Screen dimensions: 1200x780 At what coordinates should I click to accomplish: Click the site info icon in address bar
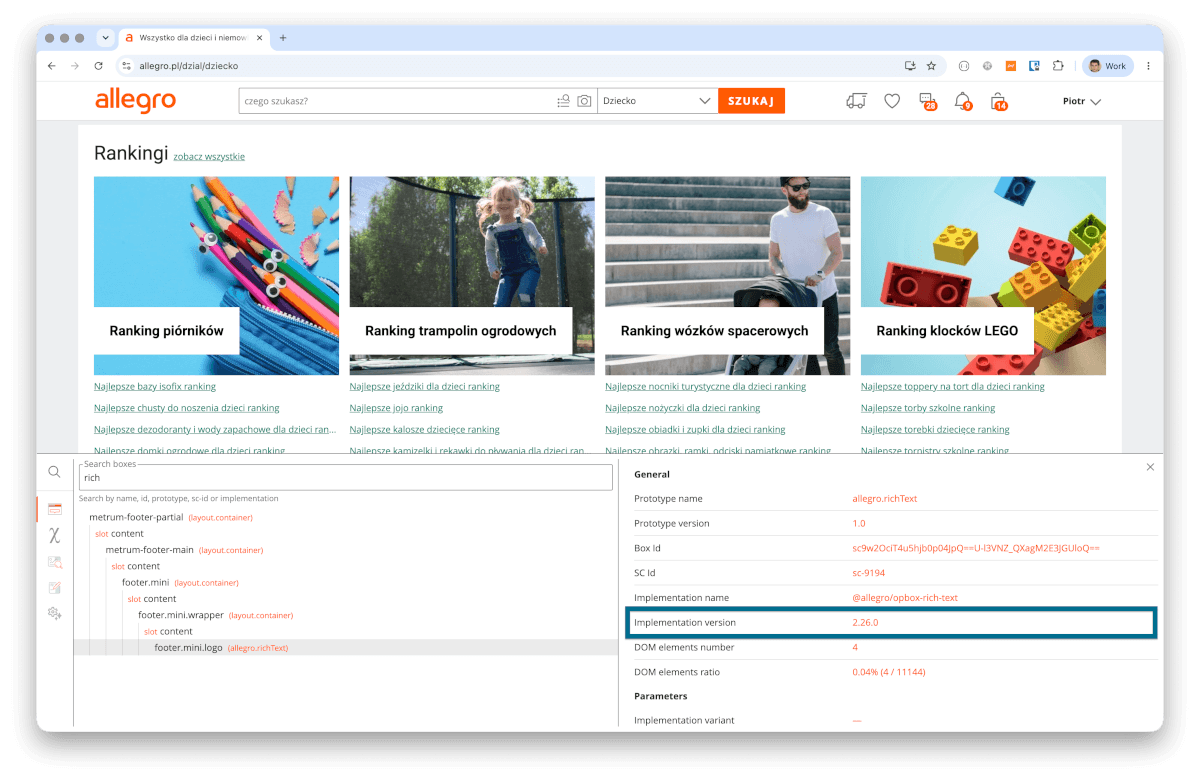click(x=126, y=66)
